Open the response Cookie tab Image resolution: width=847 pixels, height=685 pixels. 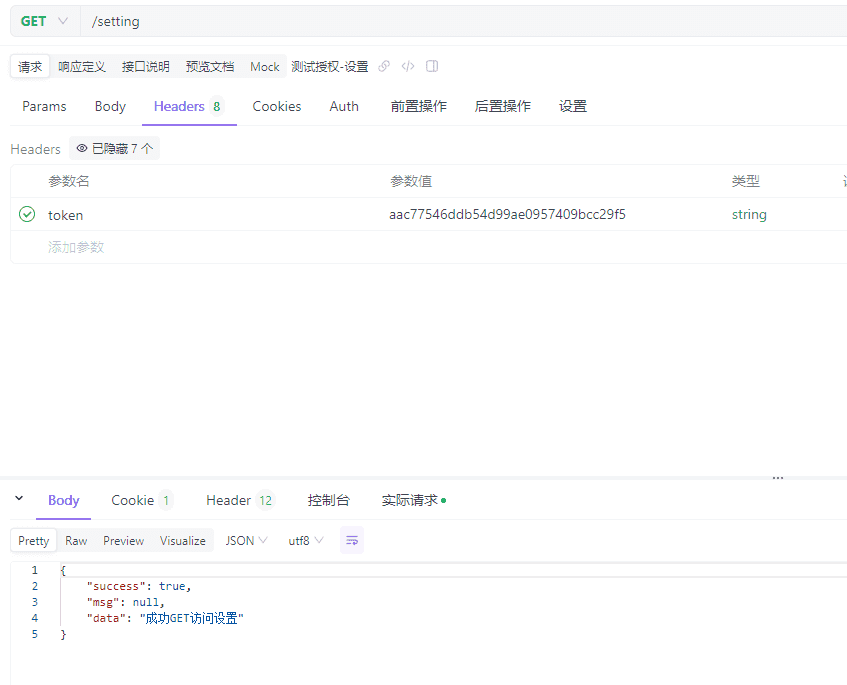coord(142,500)
